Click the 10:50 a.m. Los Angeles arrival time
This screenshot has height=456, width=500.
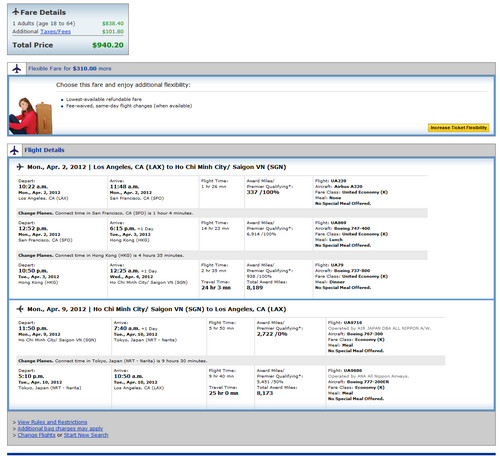point(128,376)
